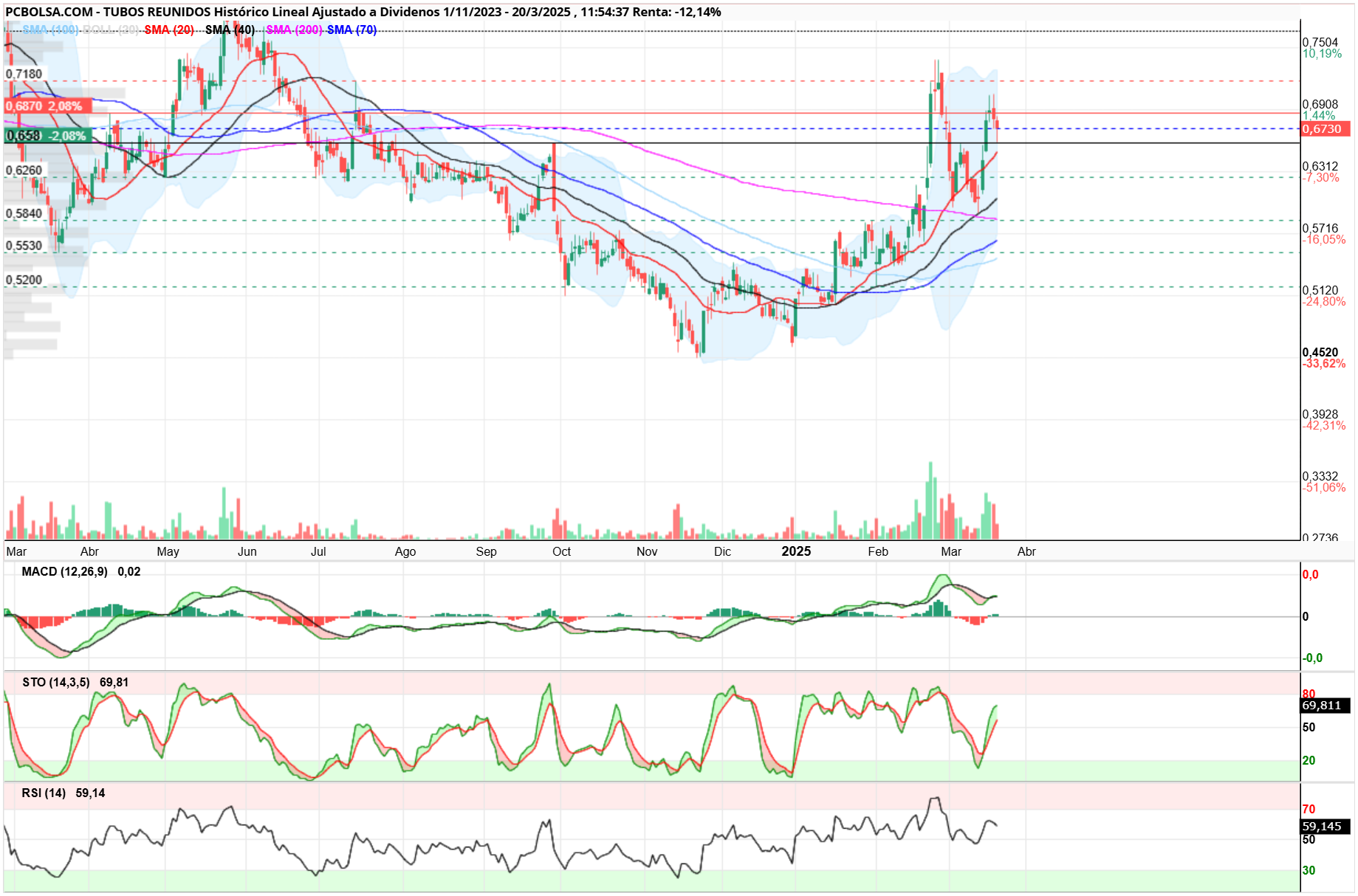Select the green 0,658 -2,08% support label

click(48, 136)
